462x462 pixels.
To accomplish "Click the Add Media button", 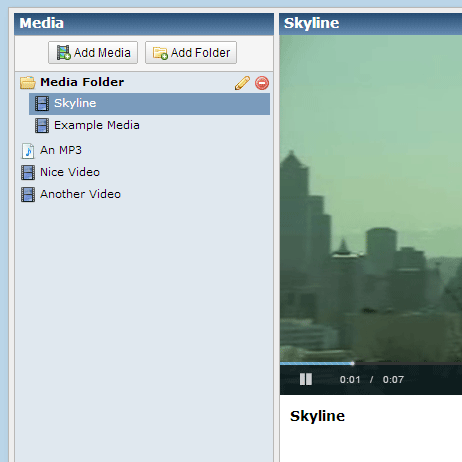I will 93,52.
